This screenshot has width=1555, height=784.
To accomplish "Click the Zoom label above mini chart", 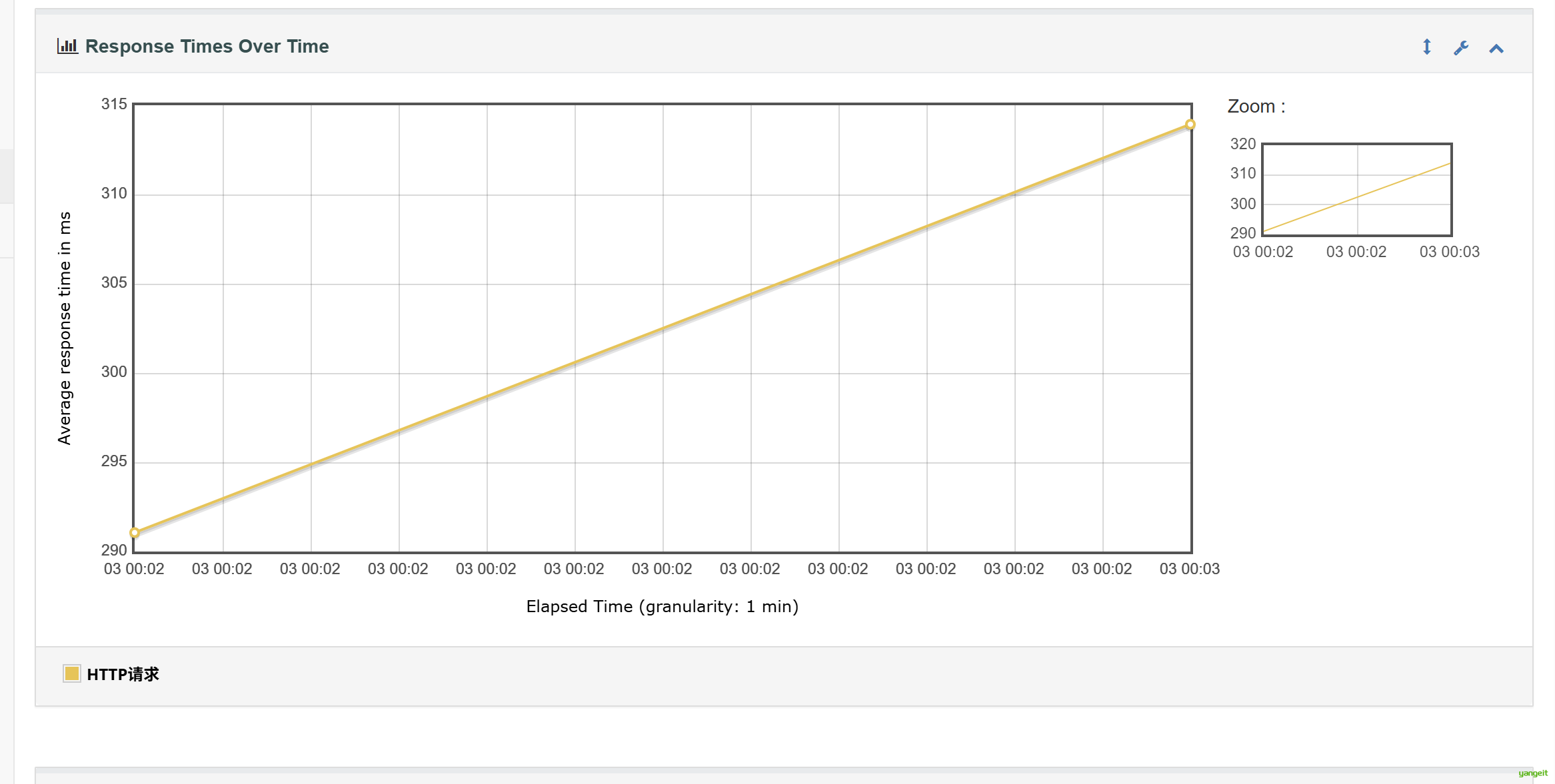I will [x=1256, y=107].
